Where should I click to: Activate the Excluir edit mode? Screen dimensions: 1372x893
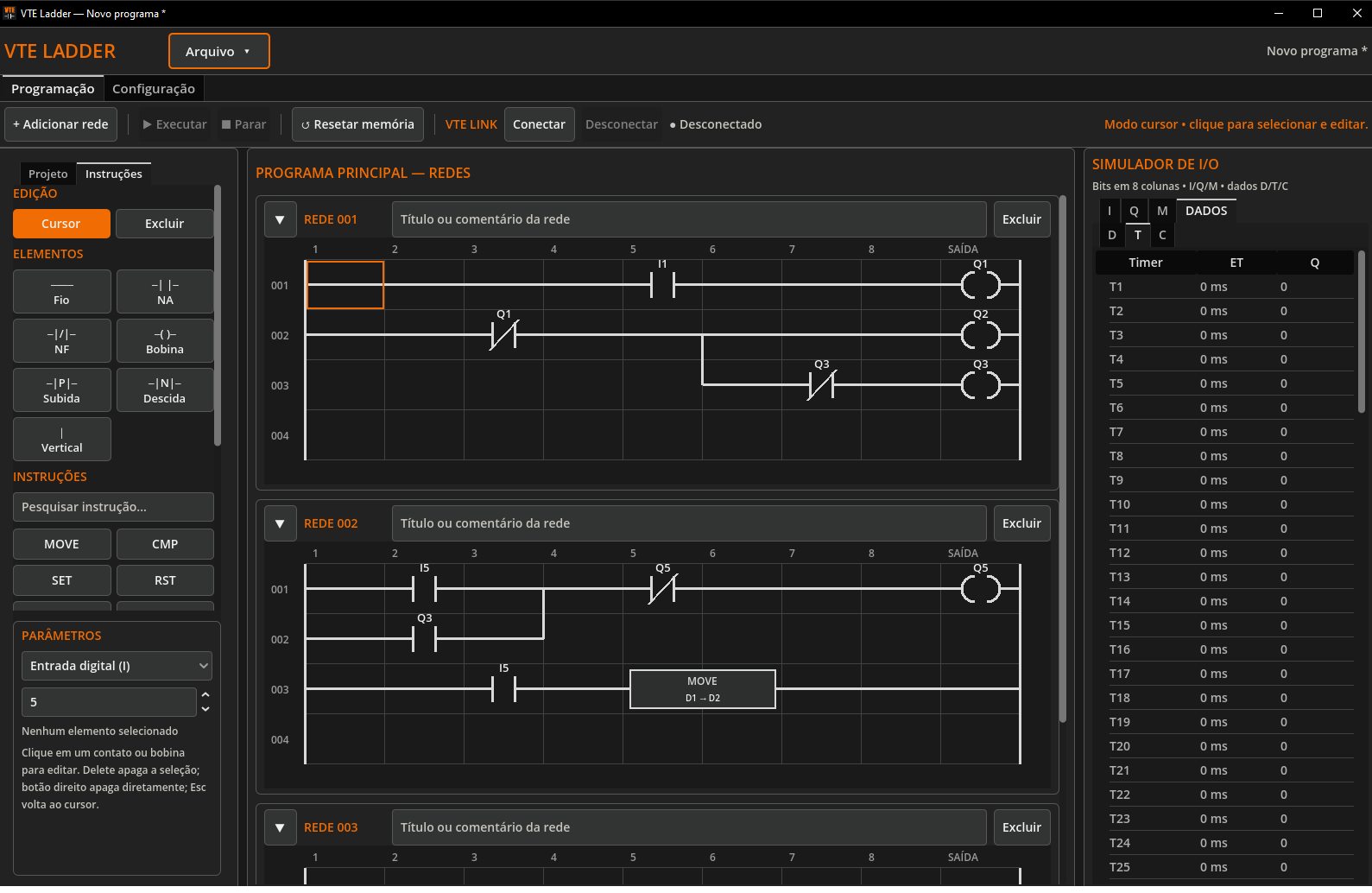pos(165,224)
